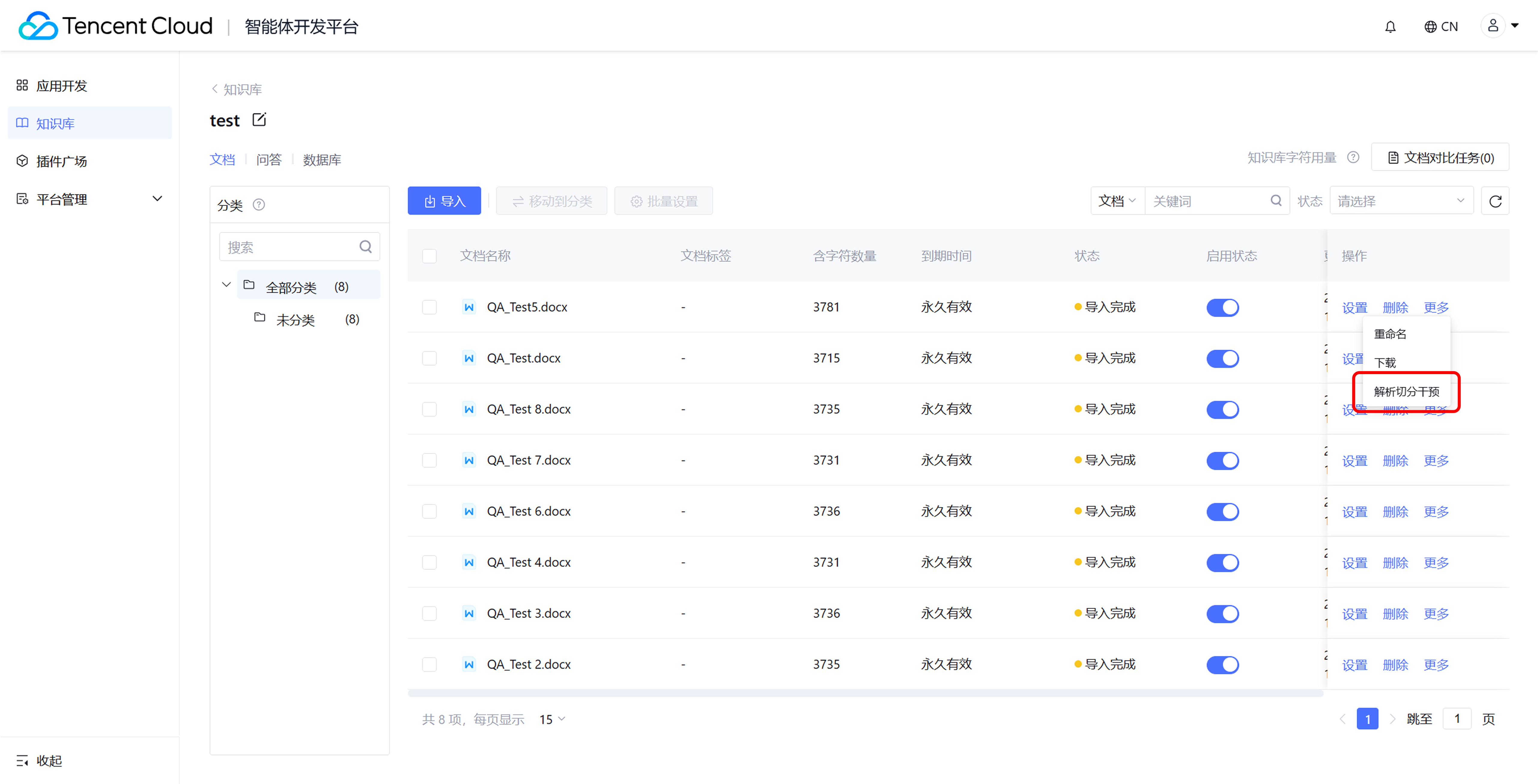
Task: Disable the QA_Test5.docx enable toggle
Action: click(x=1222, y=307)
